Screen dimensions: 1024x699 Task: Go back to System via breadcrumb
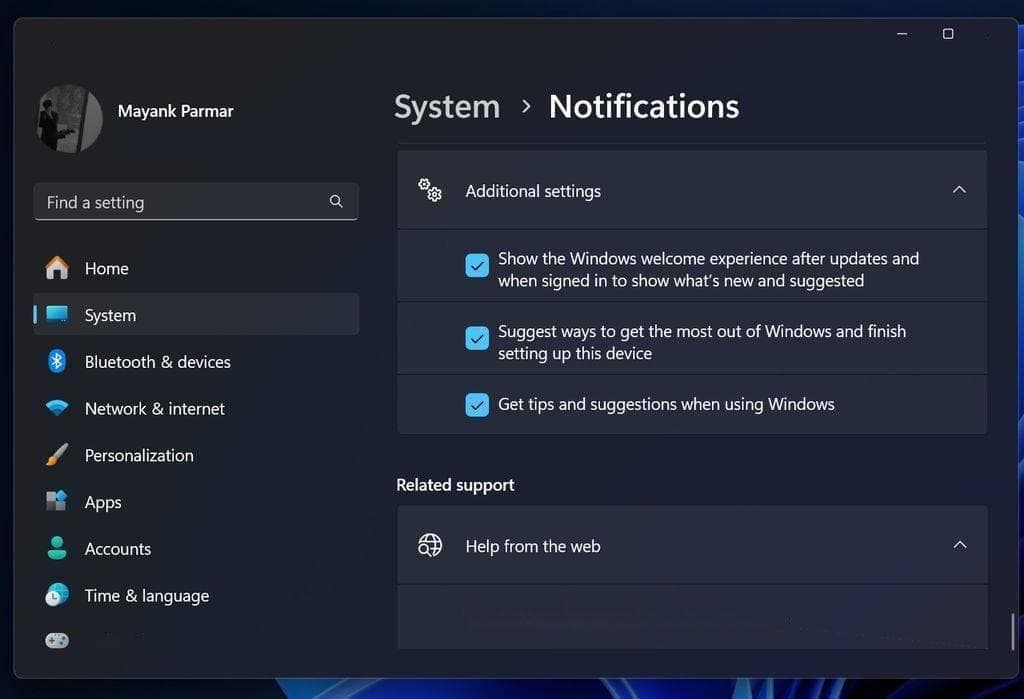(x=447, y=106)
